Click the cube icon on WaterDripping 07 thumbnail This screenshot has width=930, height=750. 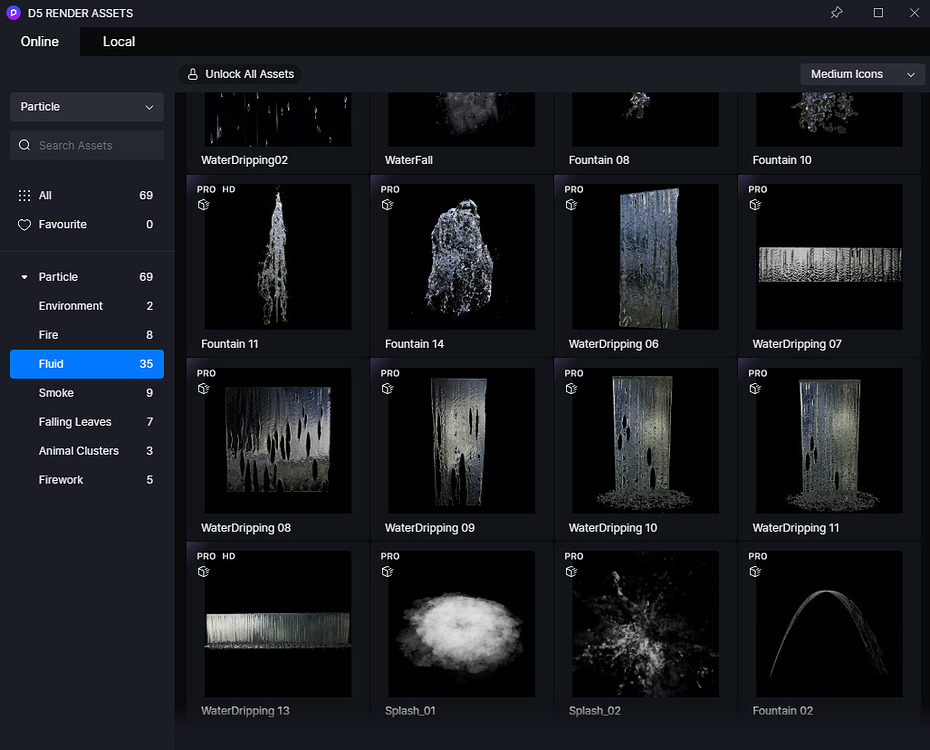point(755,204)
